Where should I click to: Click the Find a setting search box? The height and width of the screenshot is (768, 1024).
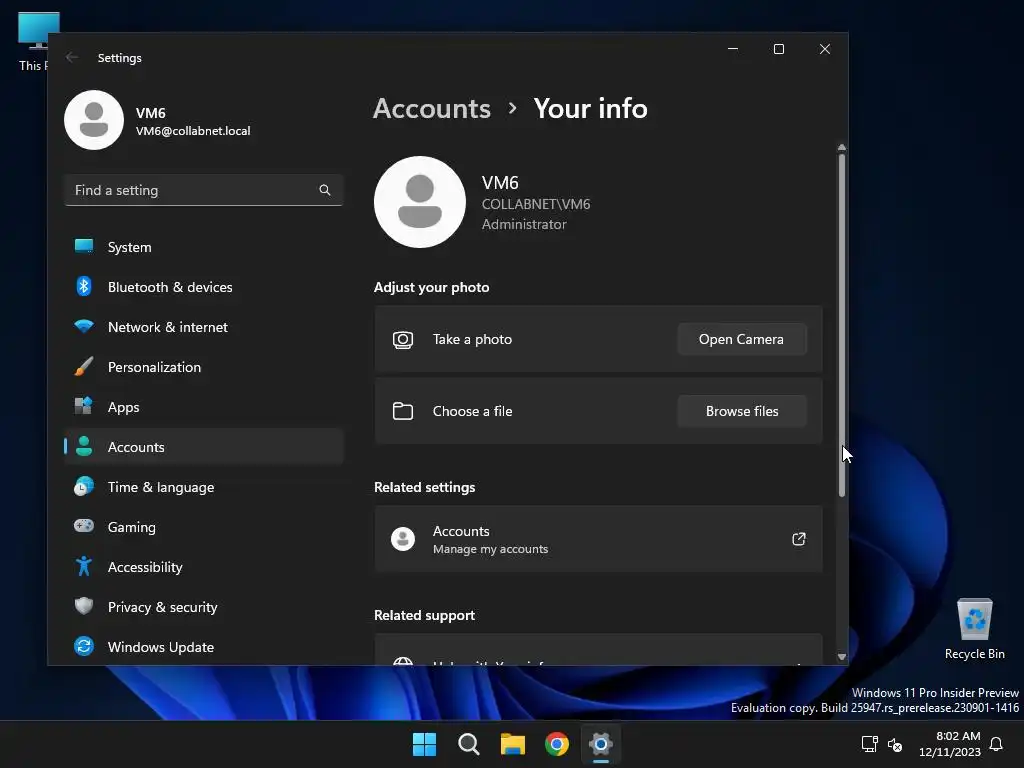[x=203, y=190]
